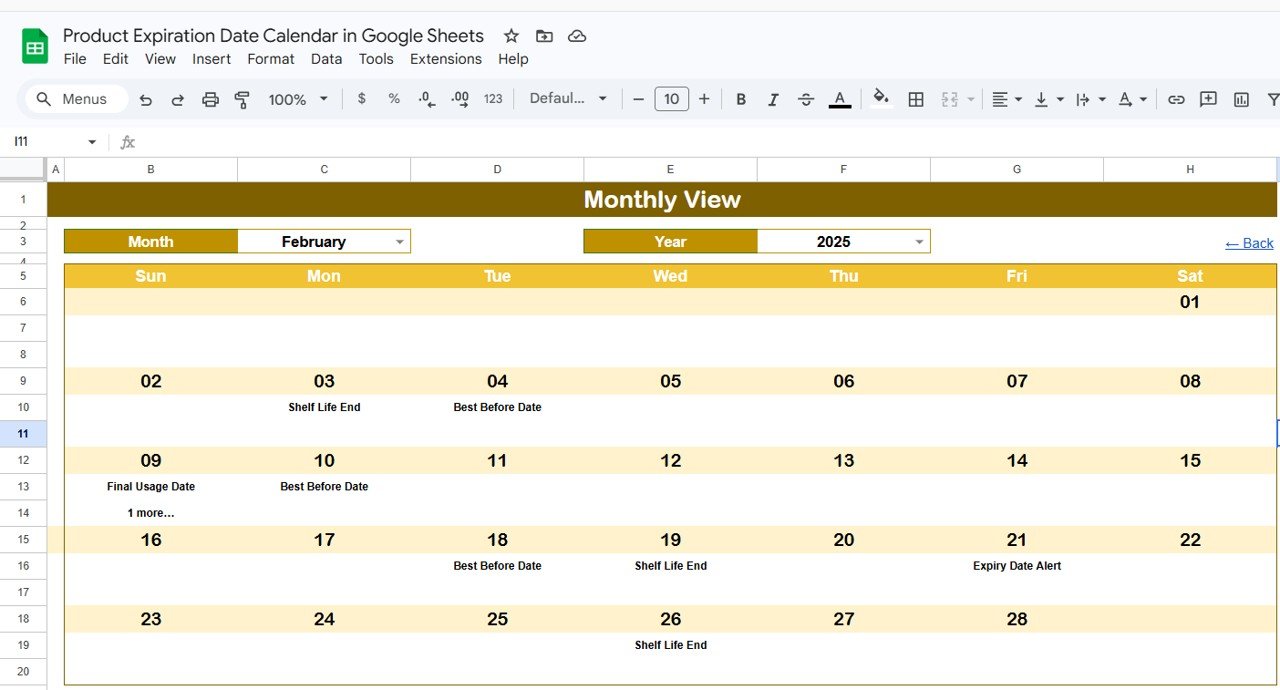
Task: Select the row 11 header
Action: point(23,434)
